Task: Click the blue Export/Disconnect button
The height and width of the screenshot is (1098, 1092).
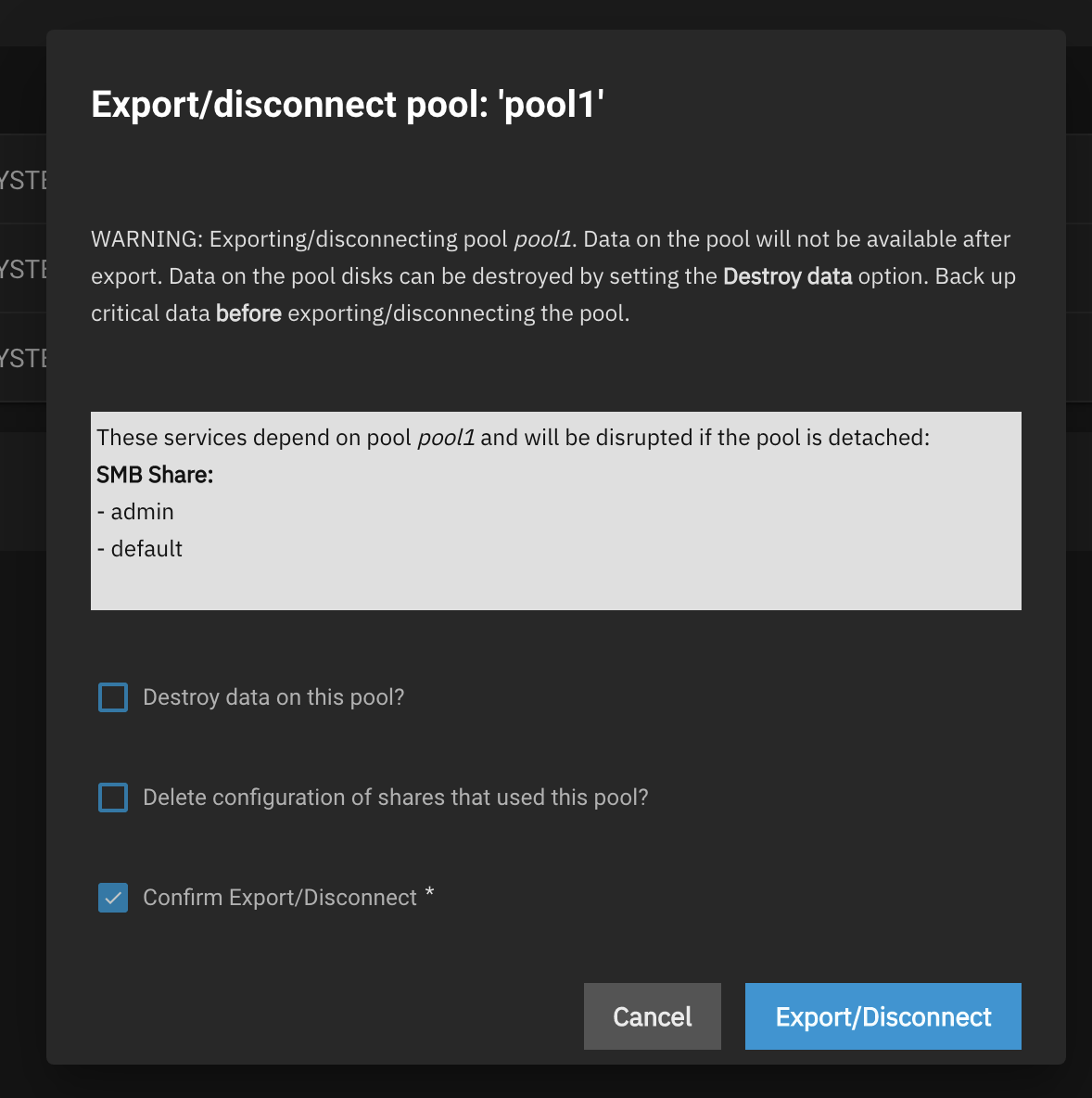Action: point(882,1016)
